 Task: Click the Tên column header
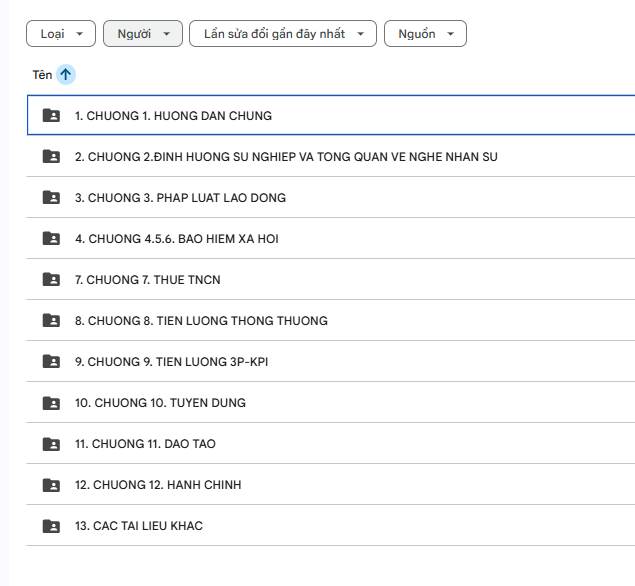coord(42,75)
